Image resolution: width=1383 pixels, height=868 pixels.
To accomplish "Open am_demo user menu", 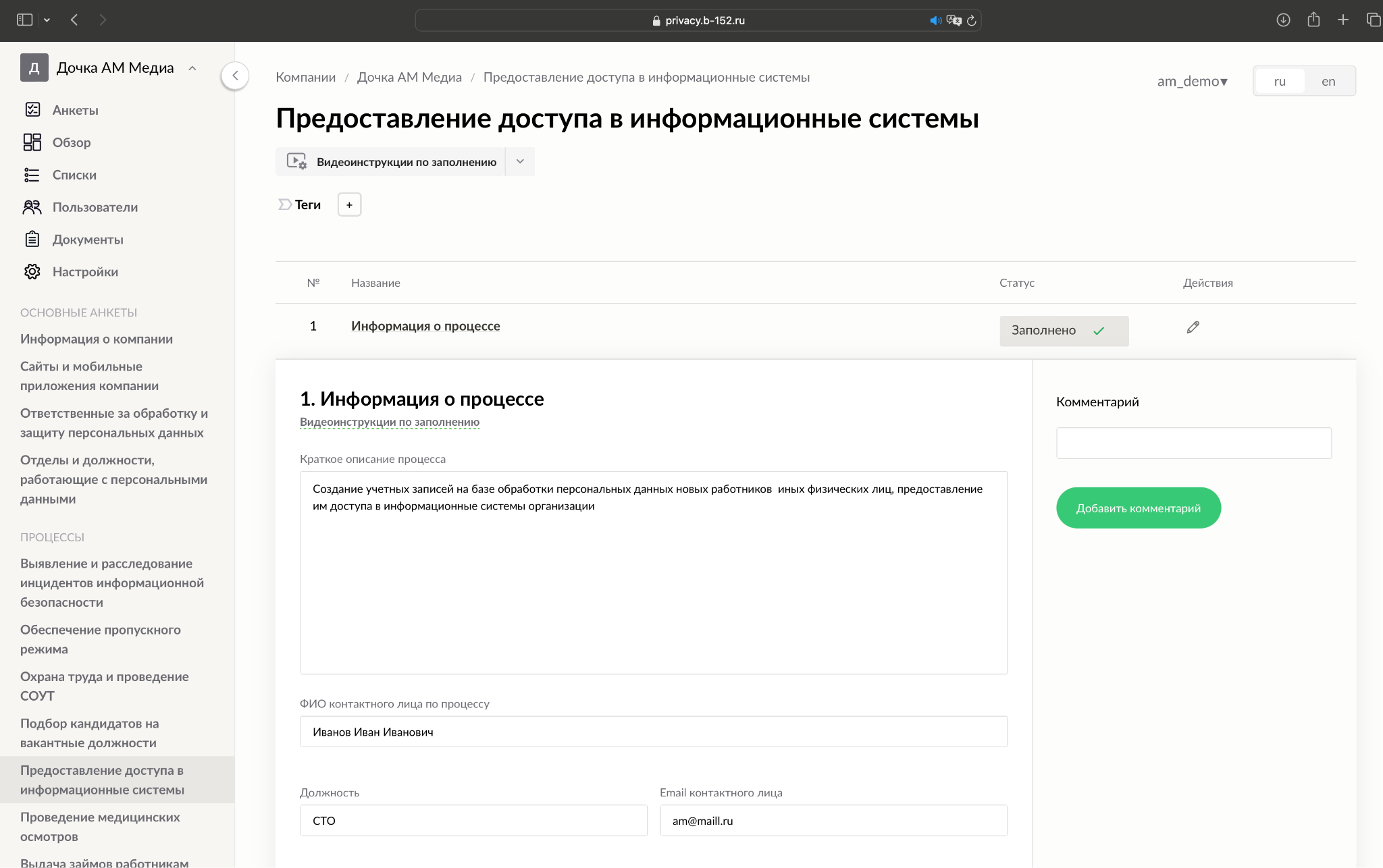I will tap(1192, 82).
